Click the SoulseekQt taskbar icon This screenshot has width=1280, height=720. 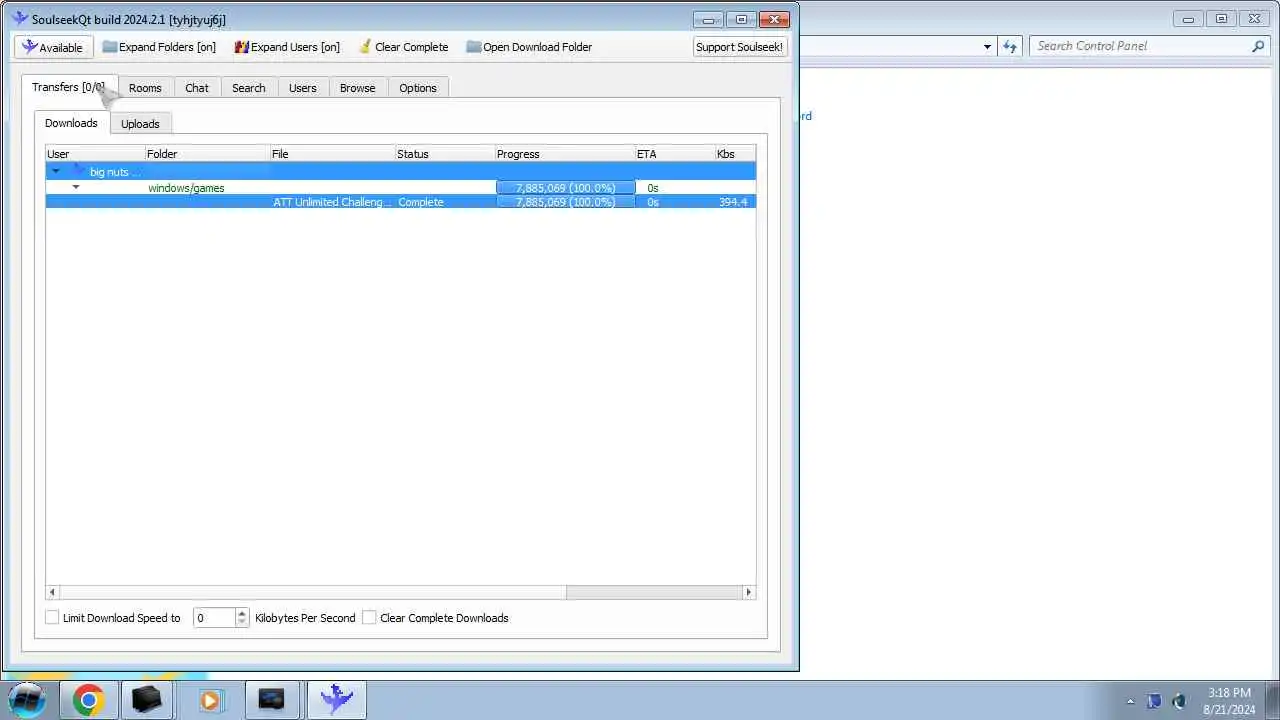(336, 699)
